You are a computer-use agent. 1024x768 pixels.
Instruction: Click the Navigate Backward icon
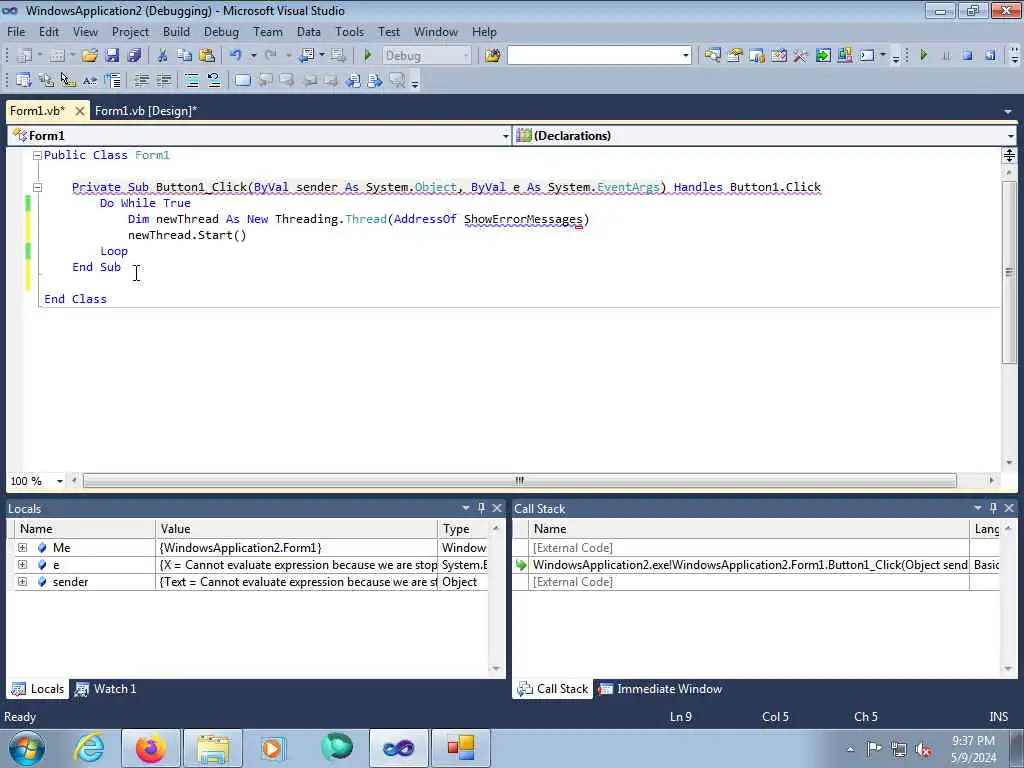tap(306, 56)
